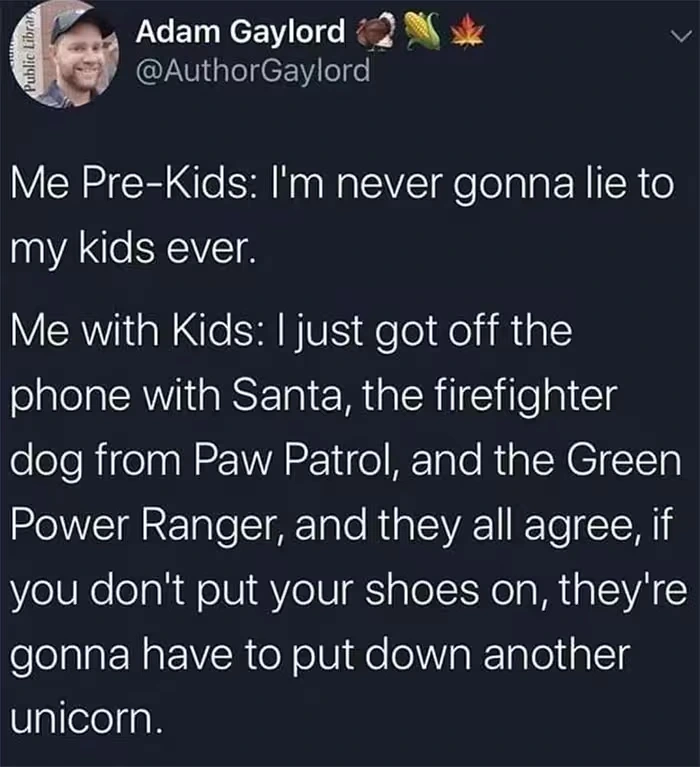700x767 pixels.
Task: Click the final word 'unicorn.'
Action: coord(86,719)
